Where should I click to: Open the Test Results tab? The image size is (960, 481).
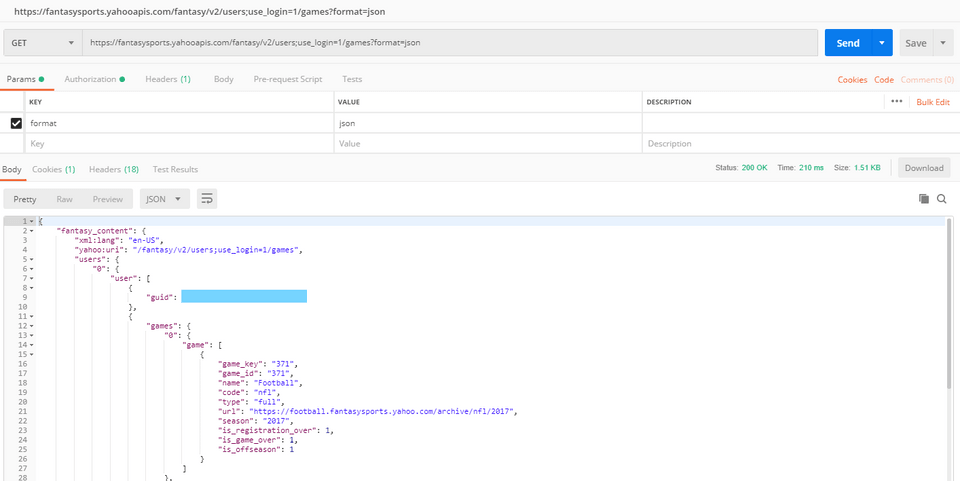coord(175,169)
